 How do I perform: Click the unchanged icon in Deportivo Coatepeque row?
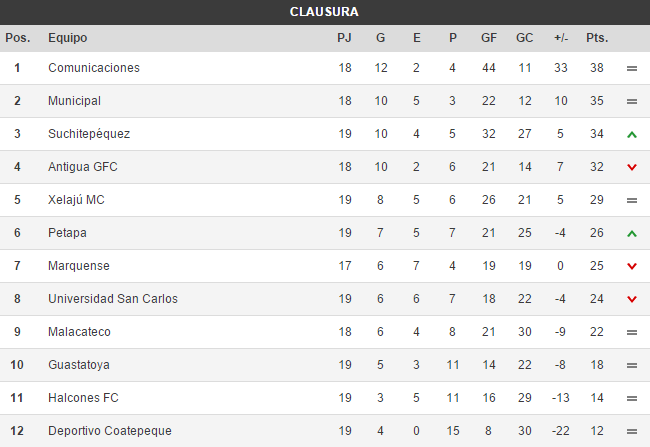coord(631,431)
